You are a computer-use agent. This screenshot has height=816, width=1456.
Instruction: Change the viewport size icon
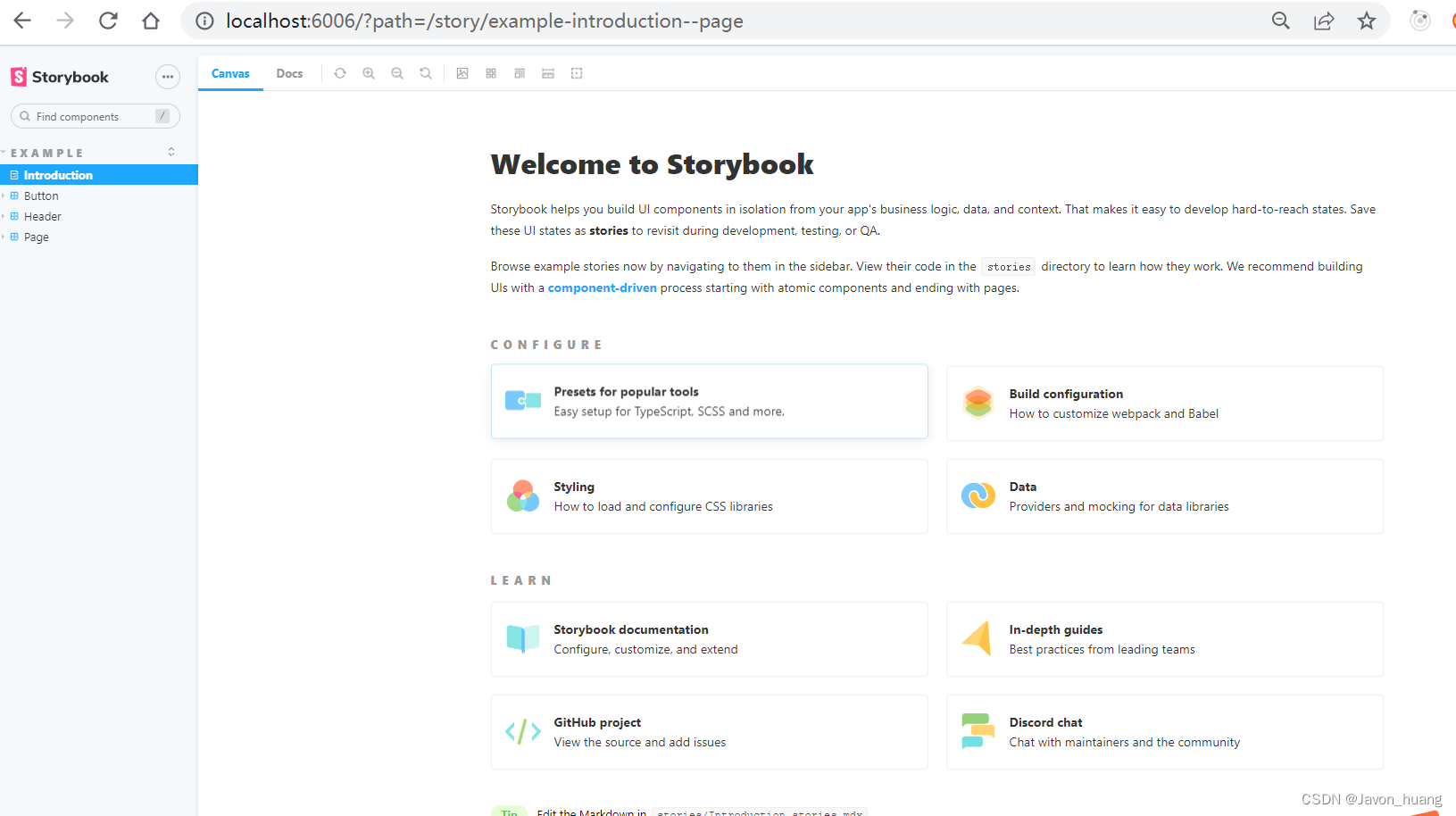coord(520,73)
